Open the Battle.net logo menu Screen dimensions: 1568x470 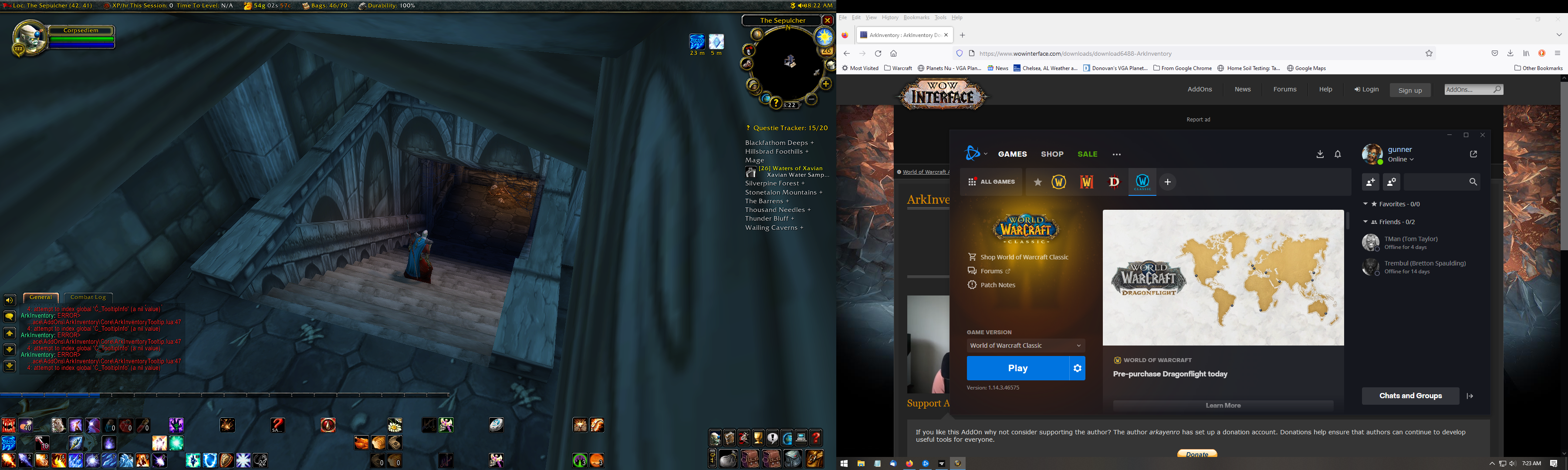[x=976, y=154]
